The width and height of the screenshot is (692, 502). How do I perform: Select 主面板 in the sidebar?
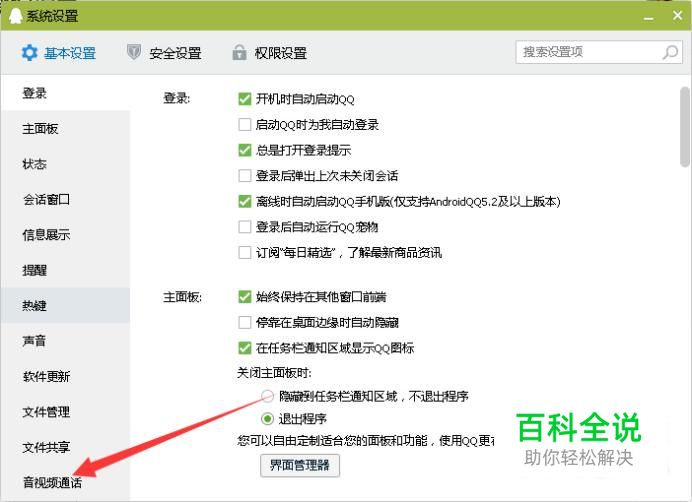65,128
